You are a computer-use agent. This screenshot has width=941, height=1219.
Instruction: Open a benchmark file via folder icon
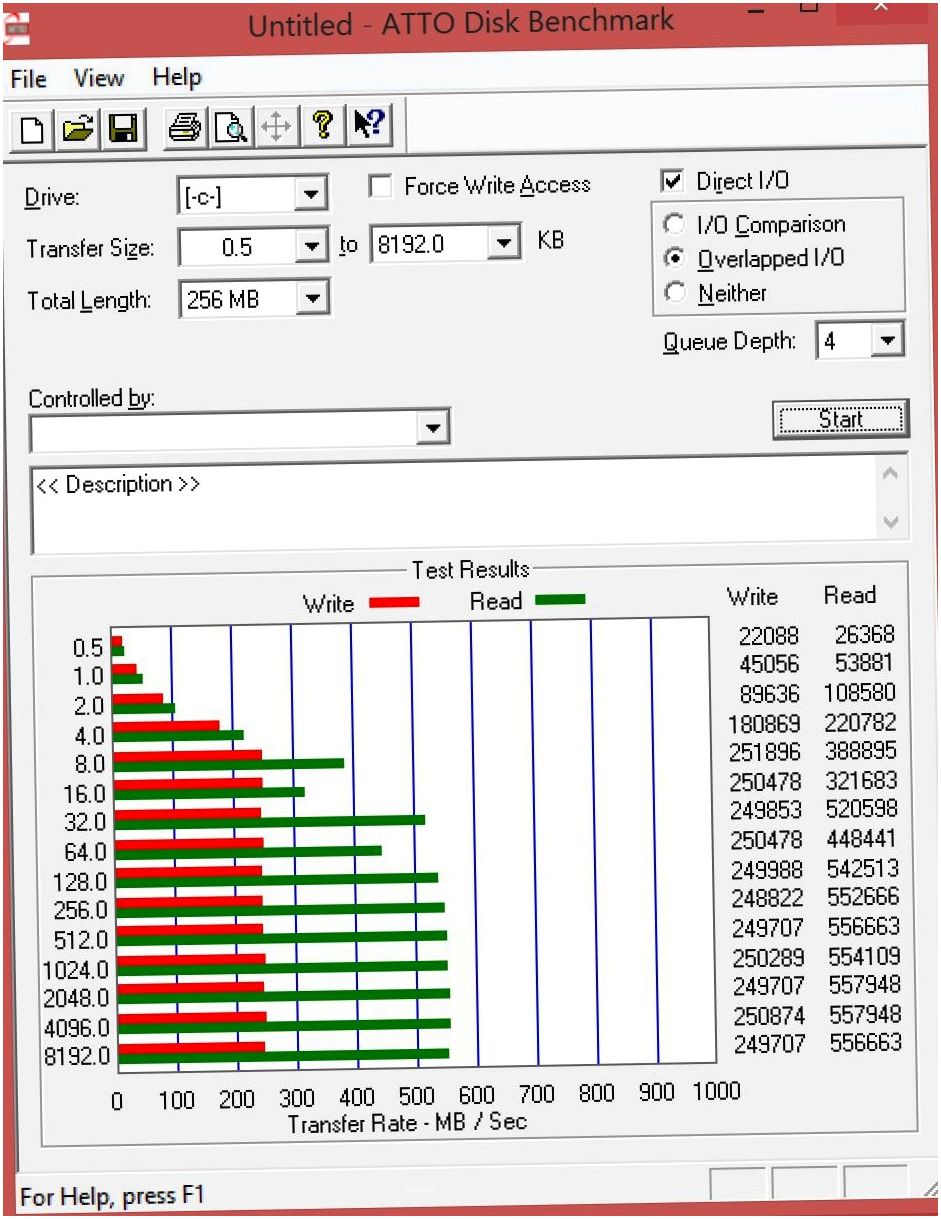78,129
